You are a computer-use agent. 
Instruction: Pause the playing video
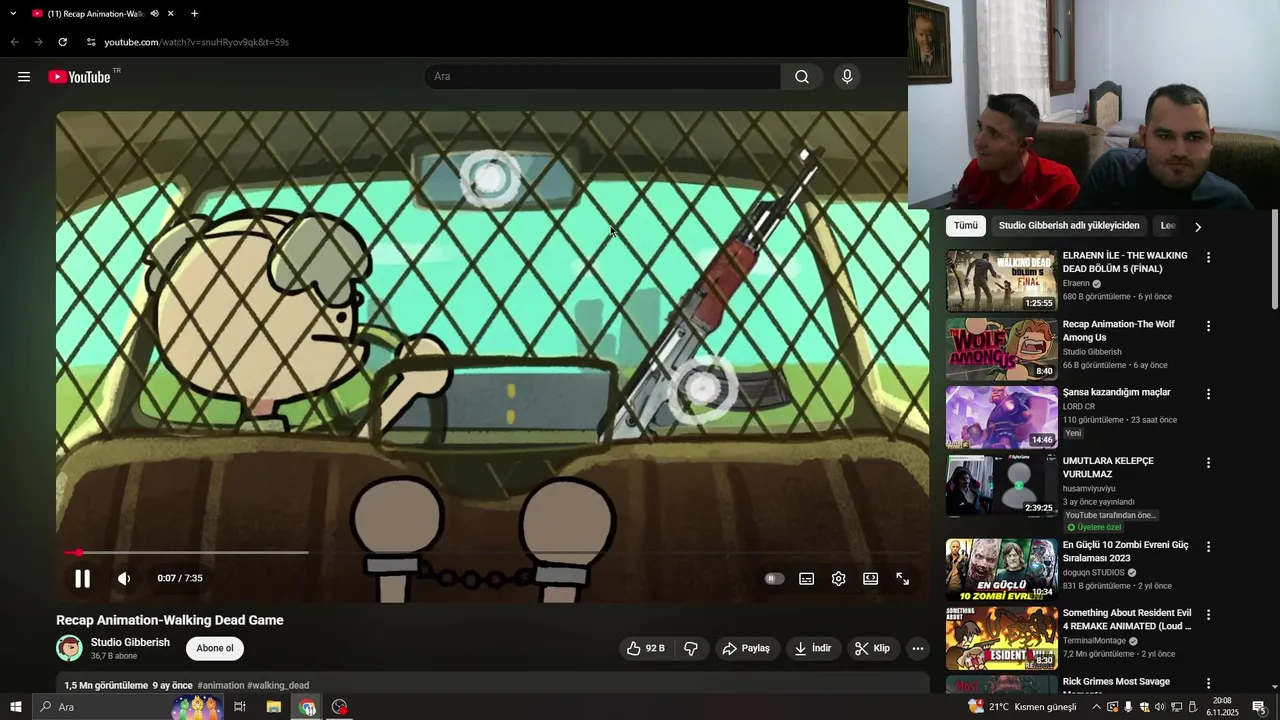click(82, 578)
